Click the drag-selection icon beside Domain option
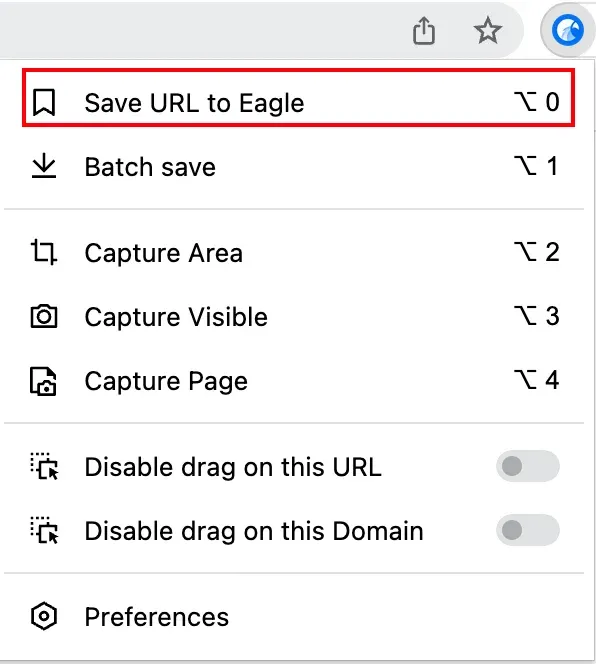596x664 pixels. click(x=44, y=530)
